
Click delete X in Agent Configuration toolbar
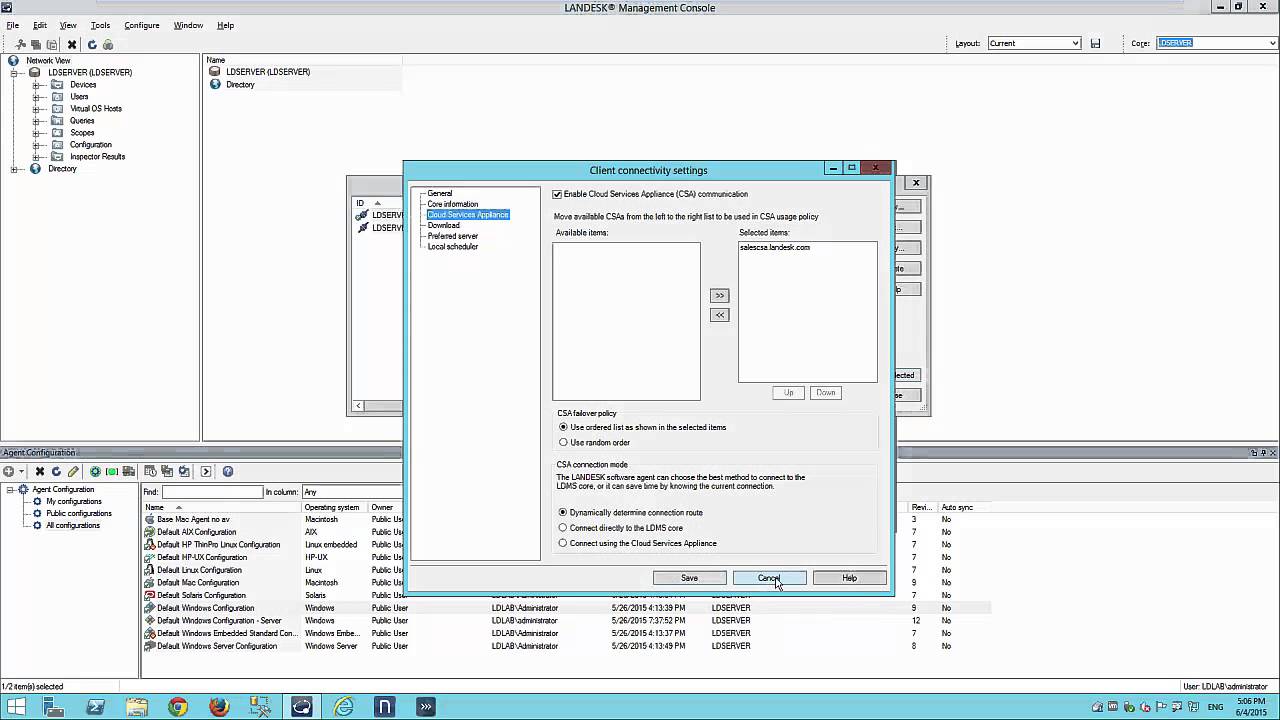(x=40, y=471)
